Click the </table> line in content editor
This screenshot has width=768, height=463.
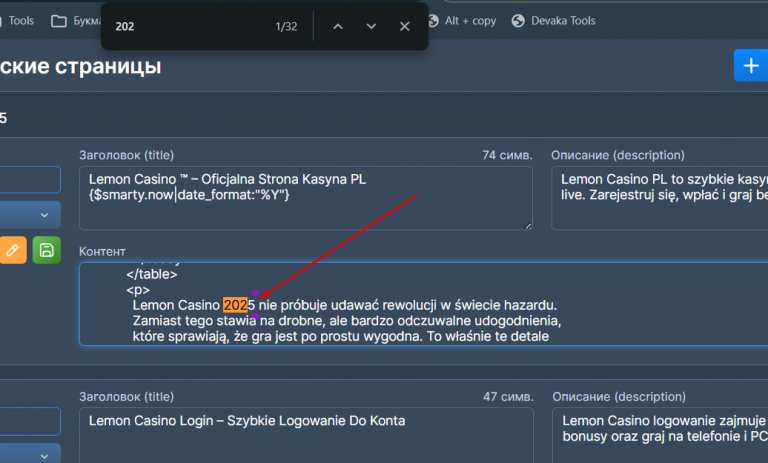coord(152,274)
